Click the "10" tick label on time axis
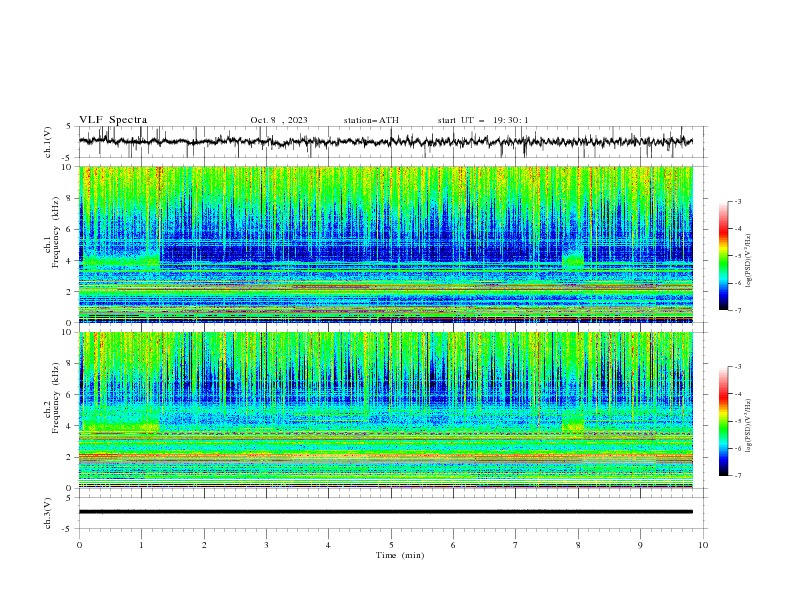Viewport: 792px width, 612px height. pyautogui.click(x=703, y=545)
